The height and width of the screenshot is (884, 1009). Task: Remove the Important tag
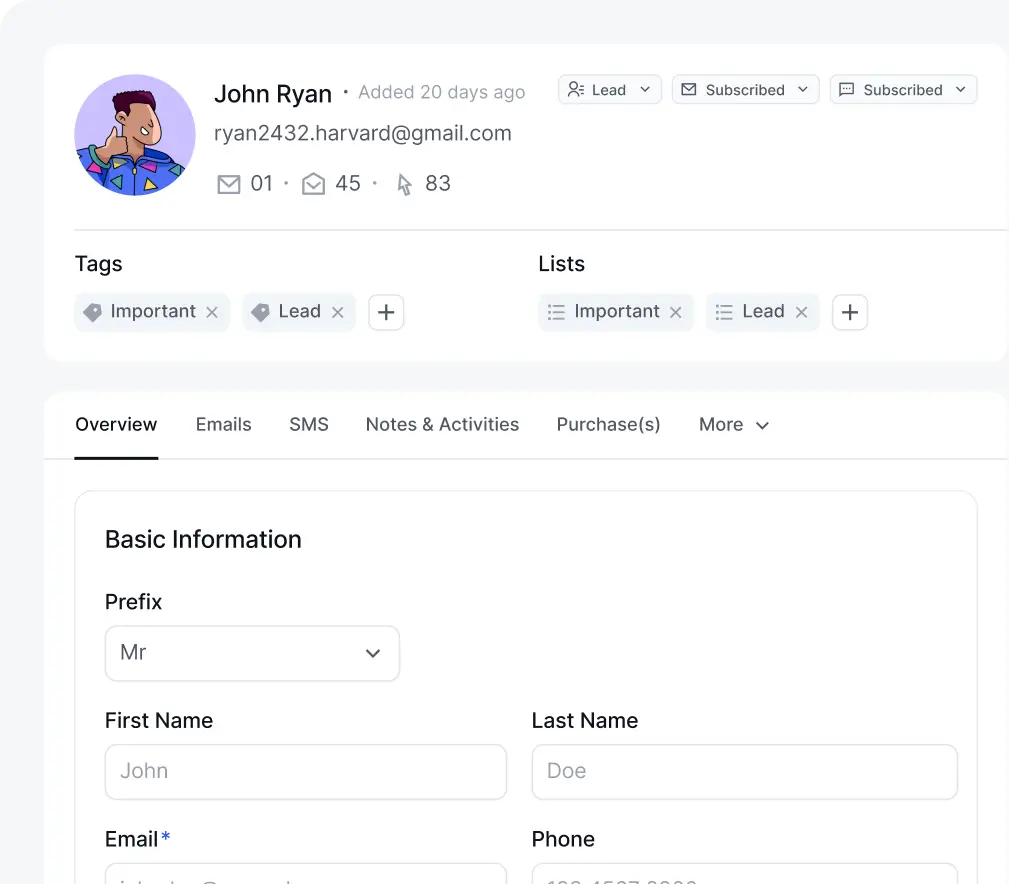point(212,312)
